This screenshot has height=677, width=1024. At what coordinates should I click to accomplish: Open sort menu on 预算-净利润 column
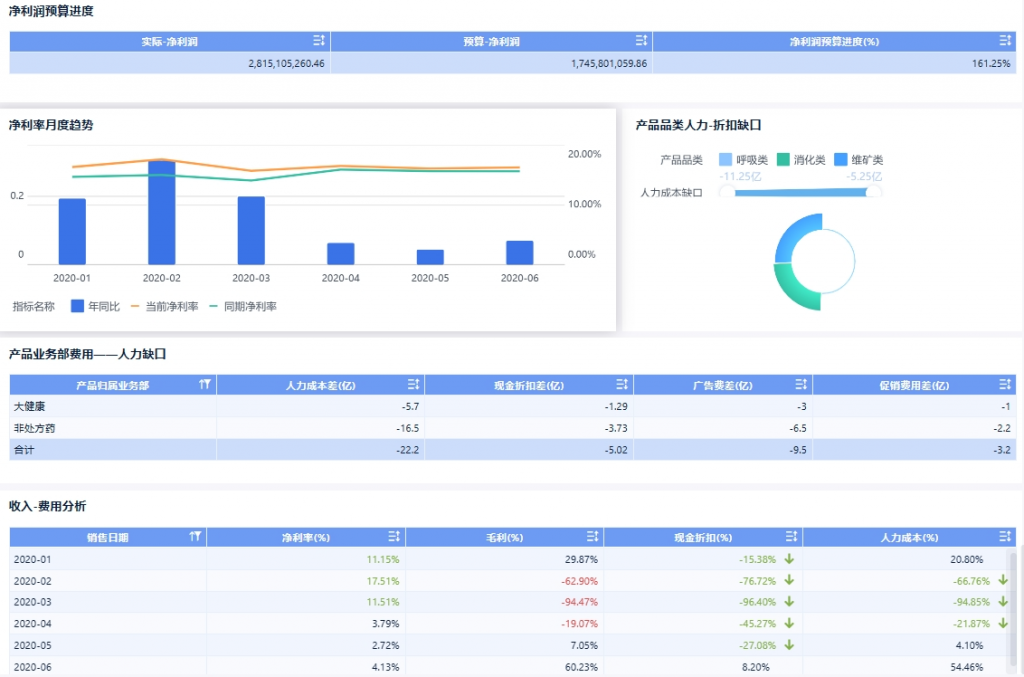(641, 40)
